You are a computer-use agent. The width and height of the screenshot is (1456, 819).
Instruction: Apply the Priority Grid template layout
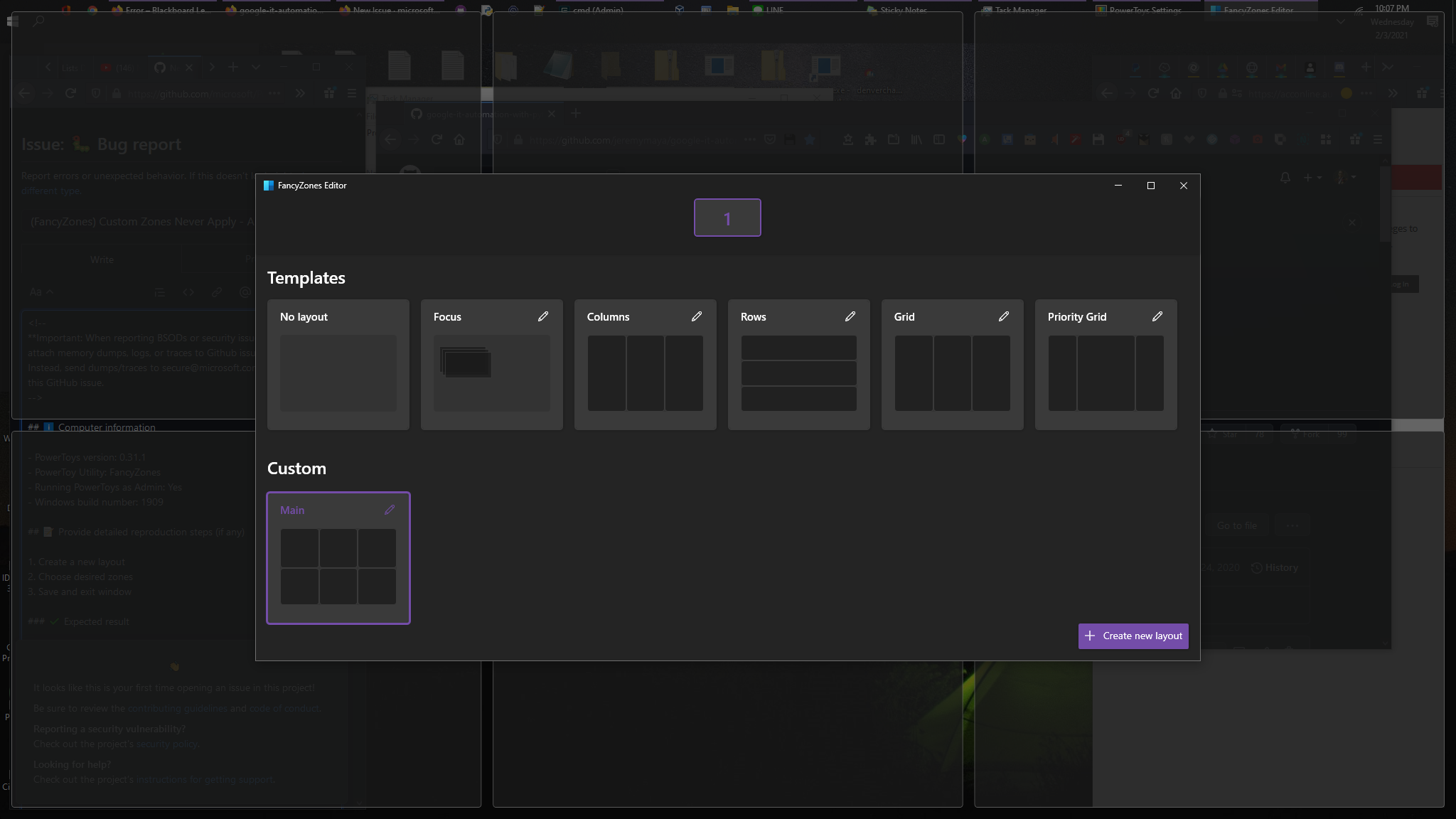(x=1106, y=373)
